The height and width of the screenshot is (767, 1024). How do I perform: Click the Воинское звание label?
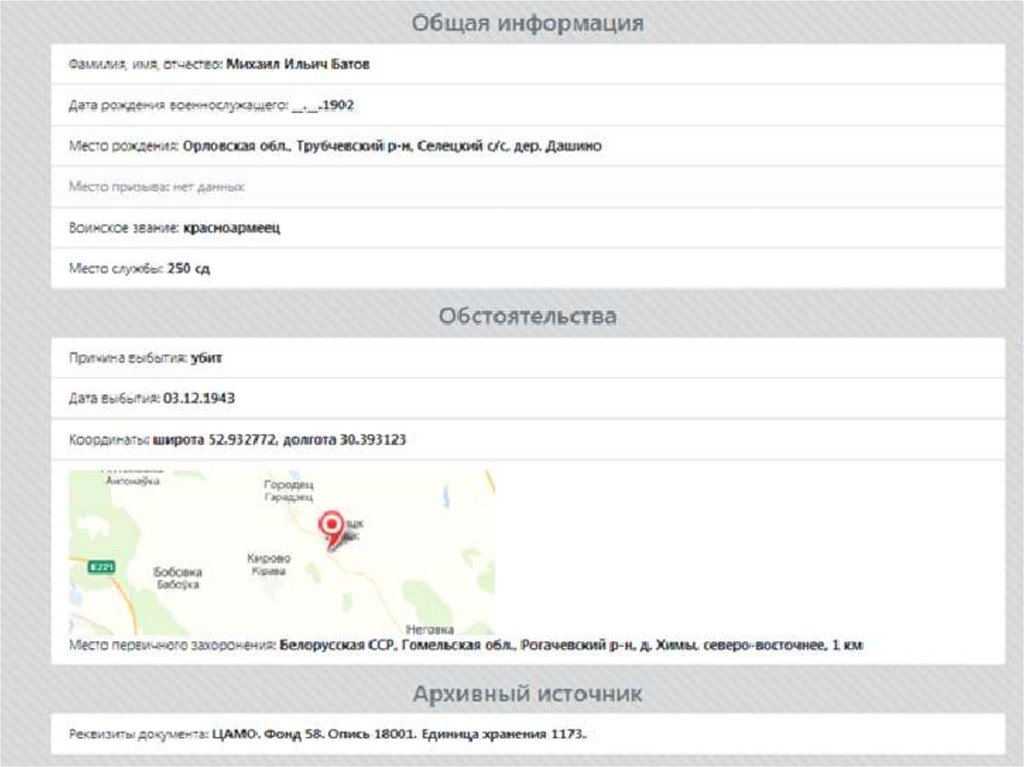tap(124, 228)
